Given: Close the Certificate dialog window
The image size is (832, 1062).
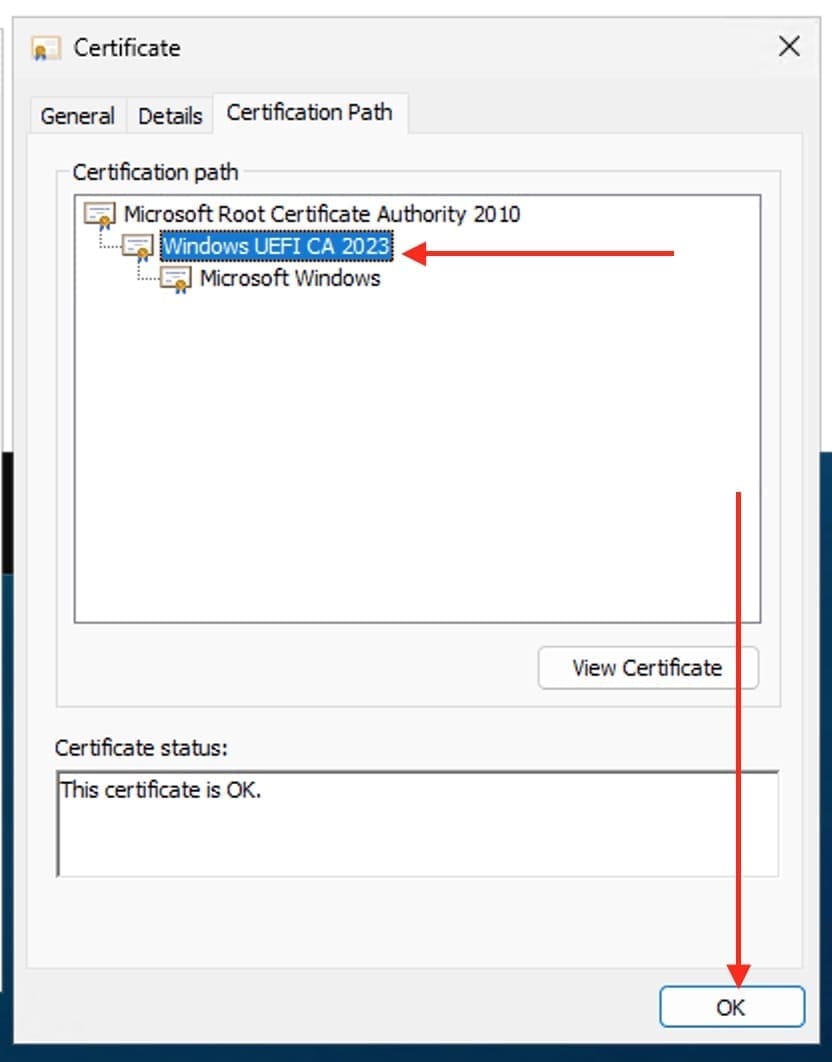Looking at the screenshot, I should click(789, 47).
